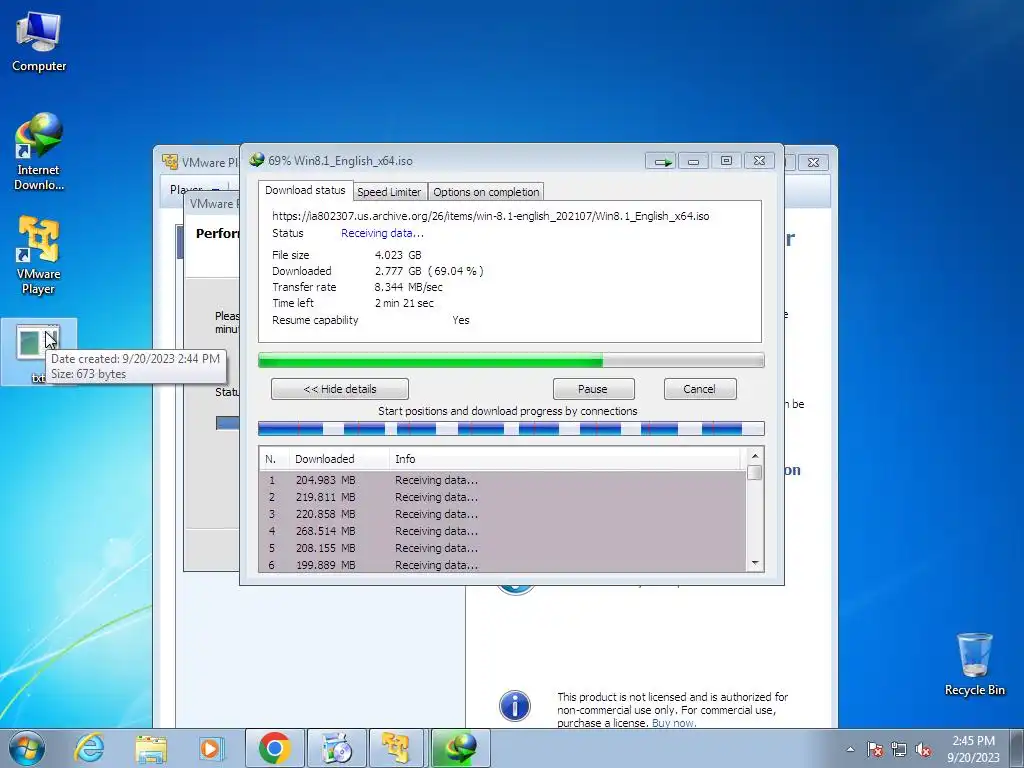This screenshot has width=1024, height=768.
Task: Click the green arrow title bar button
Action: tap(660, 161)
